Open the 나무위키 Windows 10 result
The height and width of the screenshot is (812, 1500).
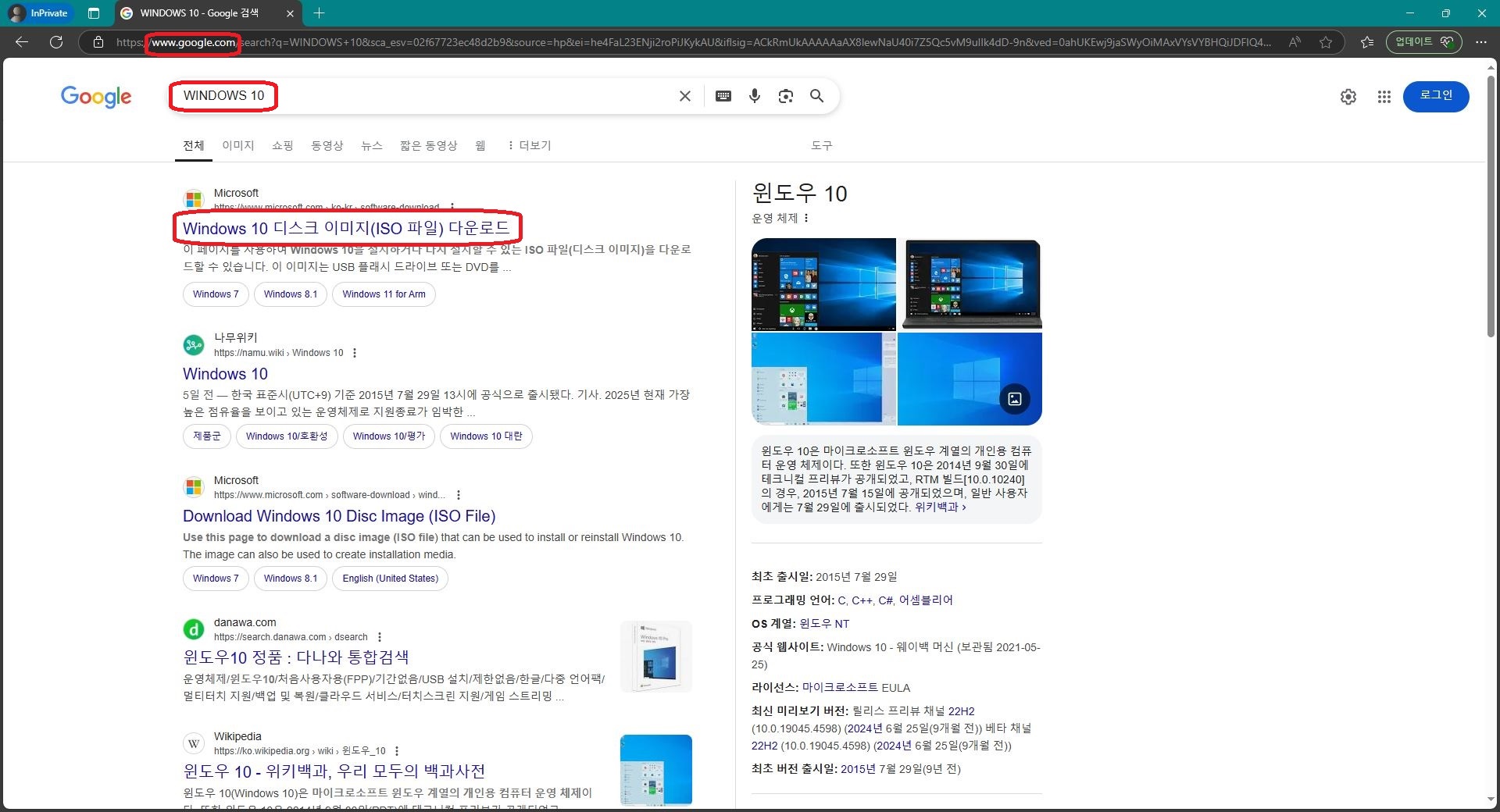point(225,374)
